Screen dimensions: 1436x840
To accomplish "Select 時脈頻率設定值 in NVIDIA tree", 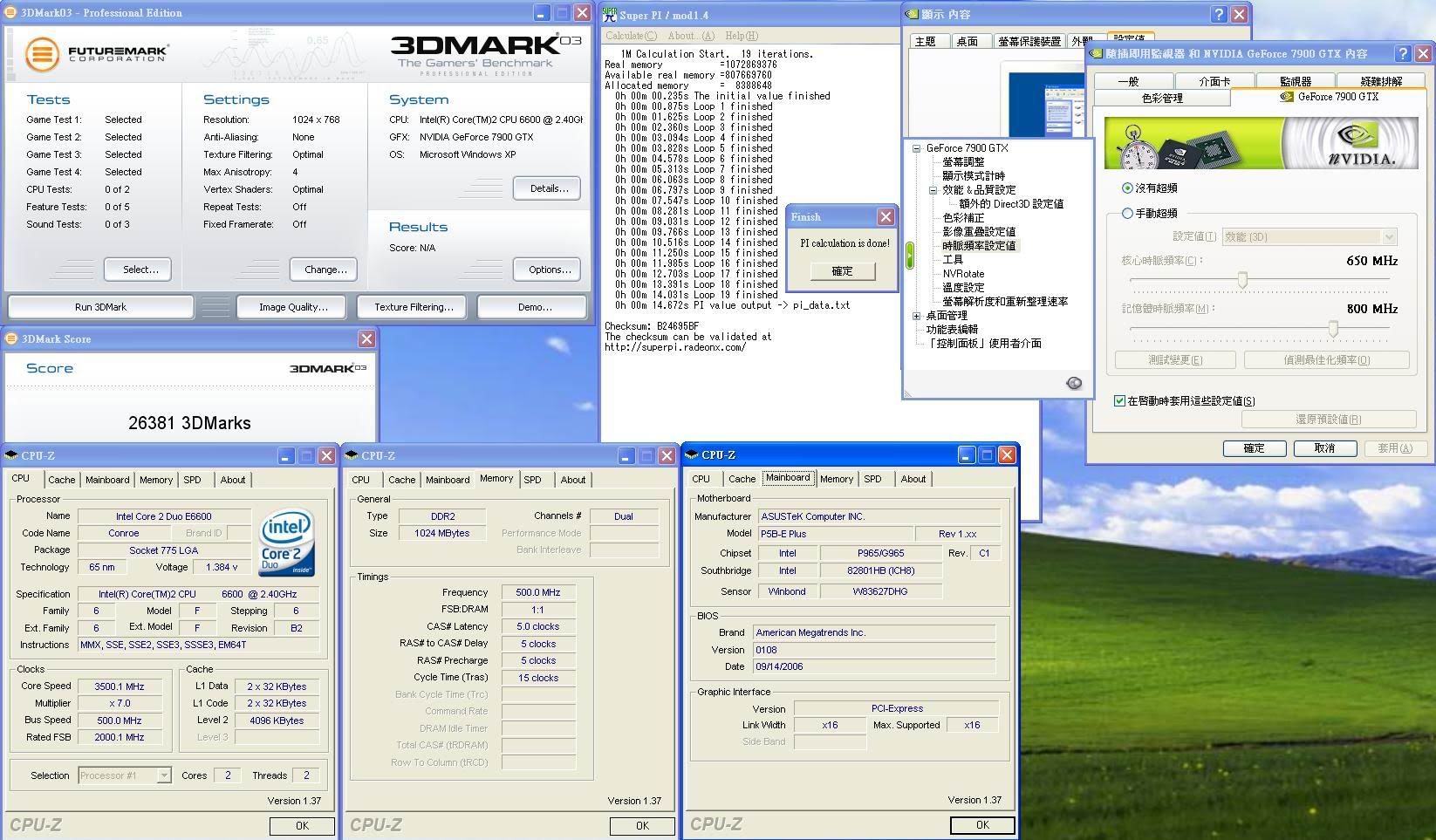I will point(979,246).
